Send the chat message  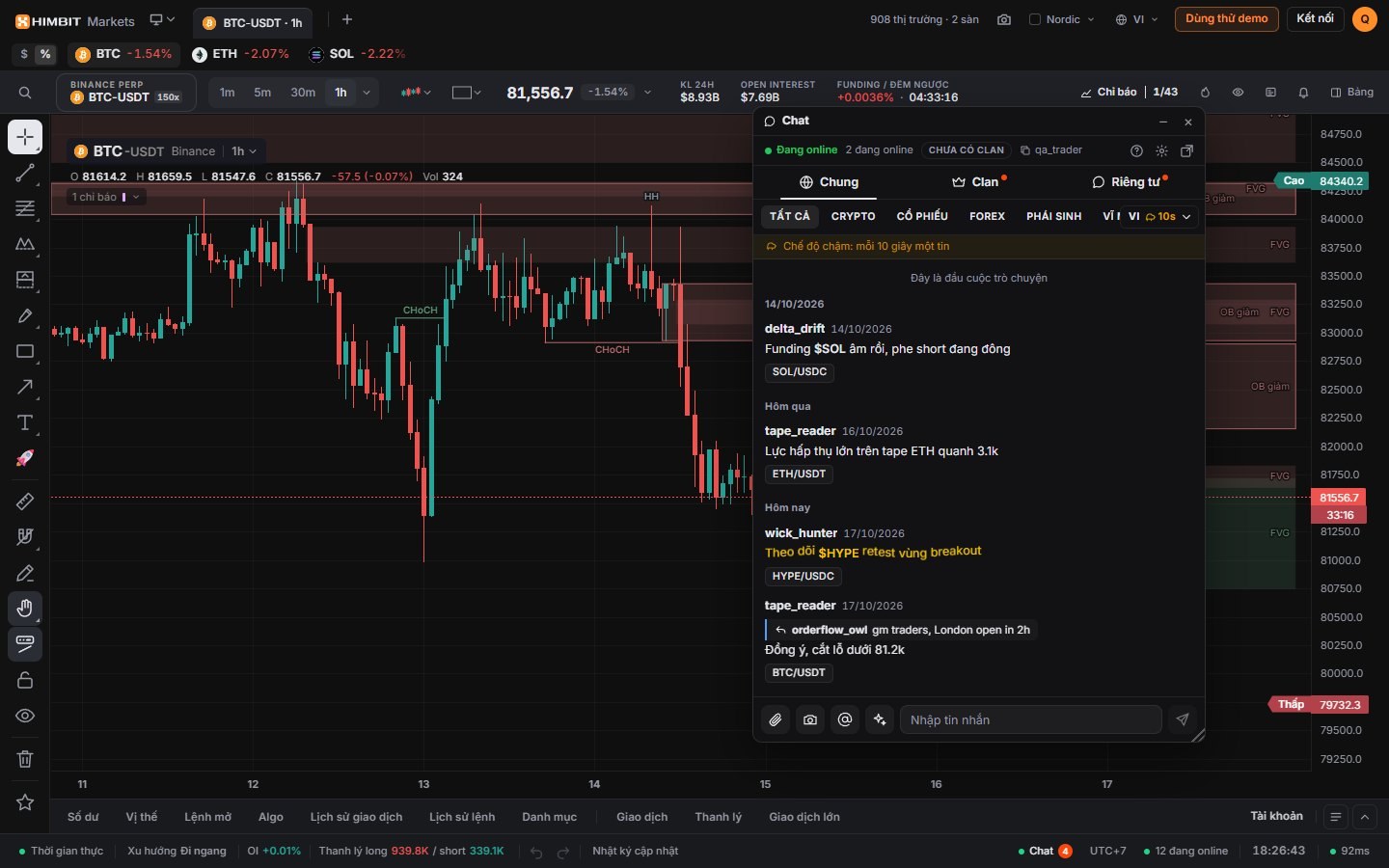click(1183, 719)
